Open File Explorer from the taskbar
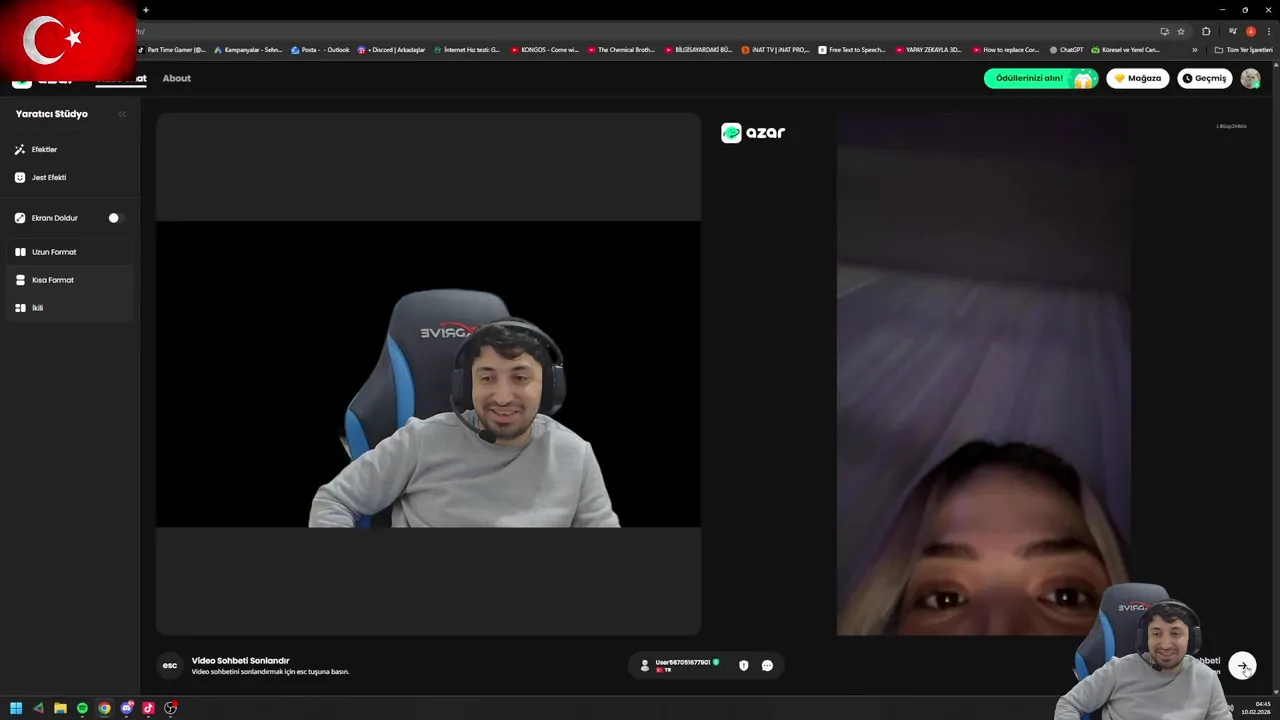Viewport: 1280px width, 720px height. 60,708
